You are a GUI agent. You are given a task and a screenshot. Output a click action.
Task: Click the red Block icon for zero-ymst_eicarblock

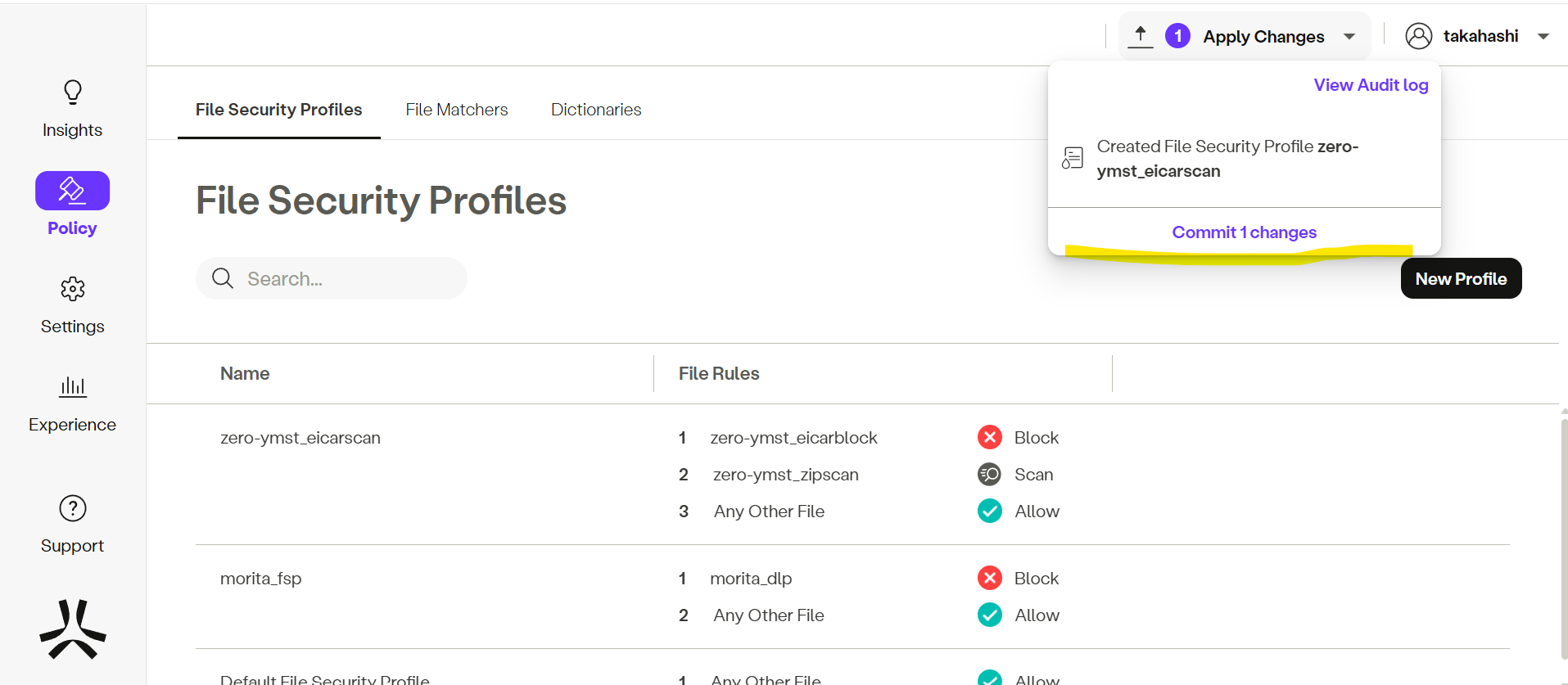tap(989, 438)
